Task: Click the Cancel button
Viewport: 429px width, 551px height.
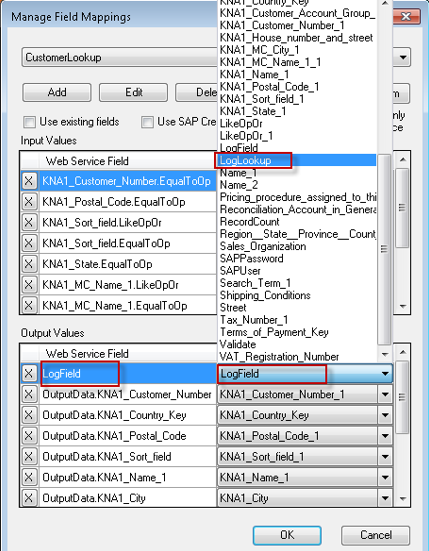Action: pyautogui.click(x=376, y=535)
